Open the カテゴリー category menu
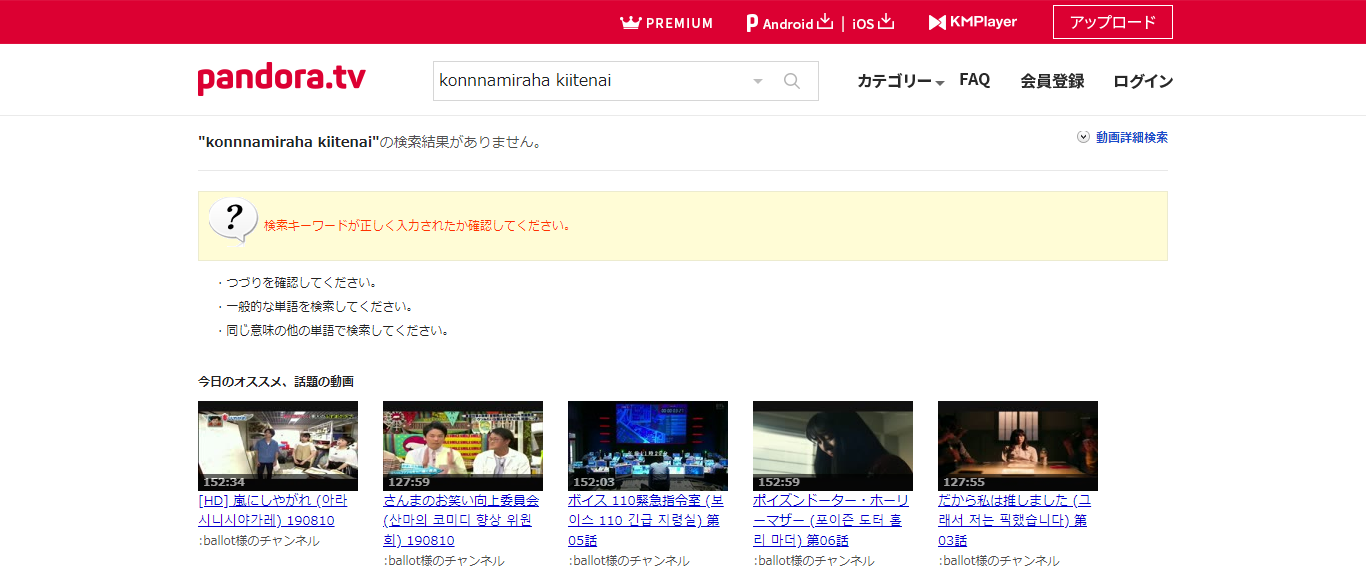This screenshot has height=576, width=1366. pos(901,81)
